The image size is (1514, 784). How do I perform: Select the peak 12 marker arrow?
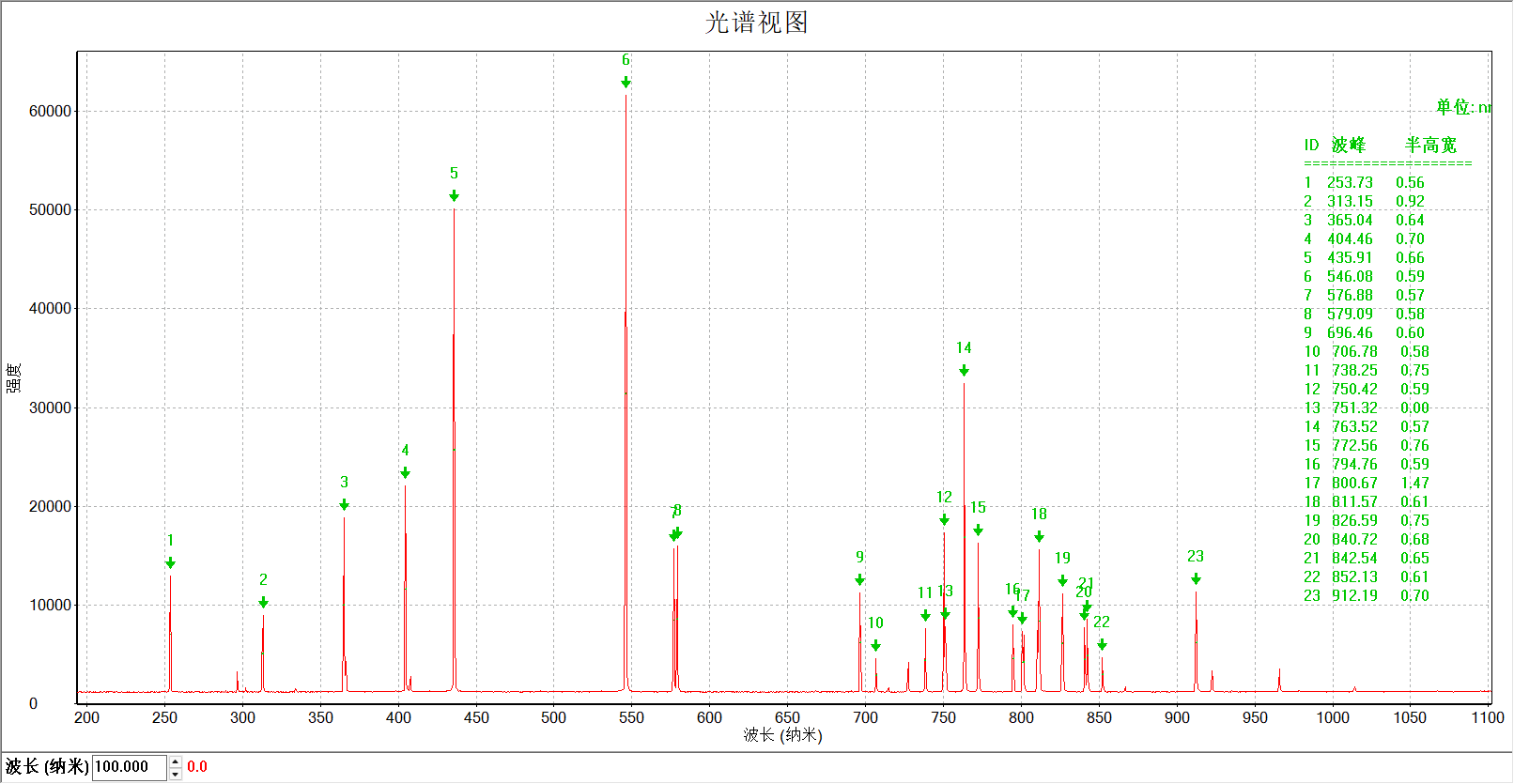944,520
